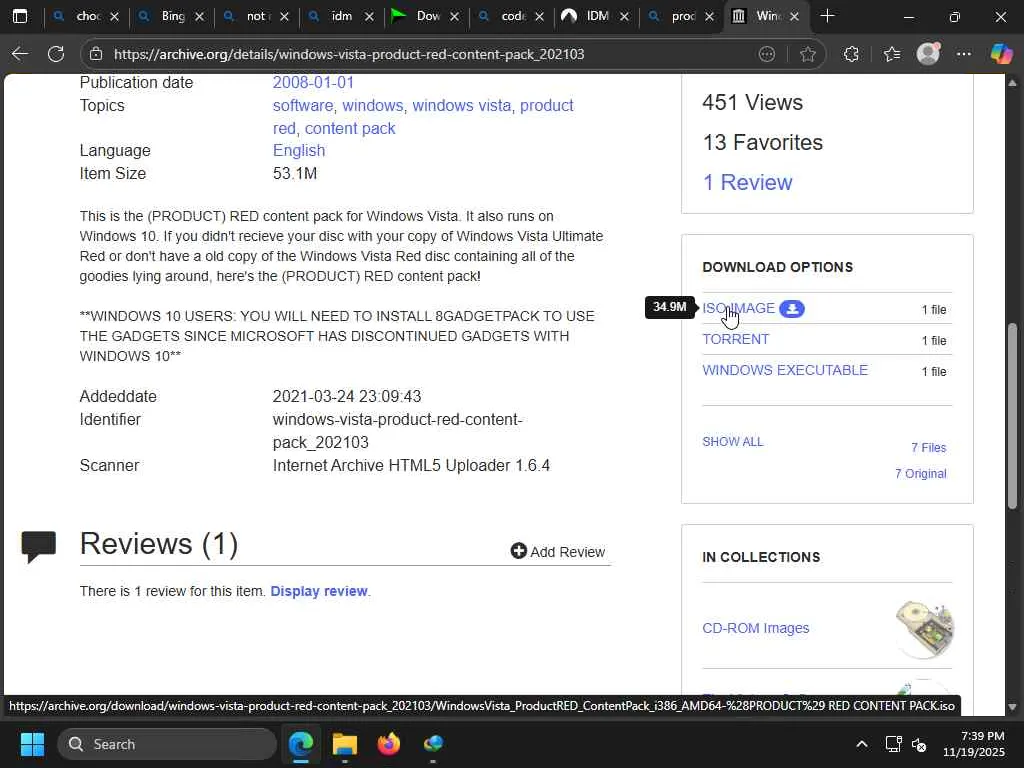Open the 1 Review link
Screen dimensions: 1024x768
point(747,182)
